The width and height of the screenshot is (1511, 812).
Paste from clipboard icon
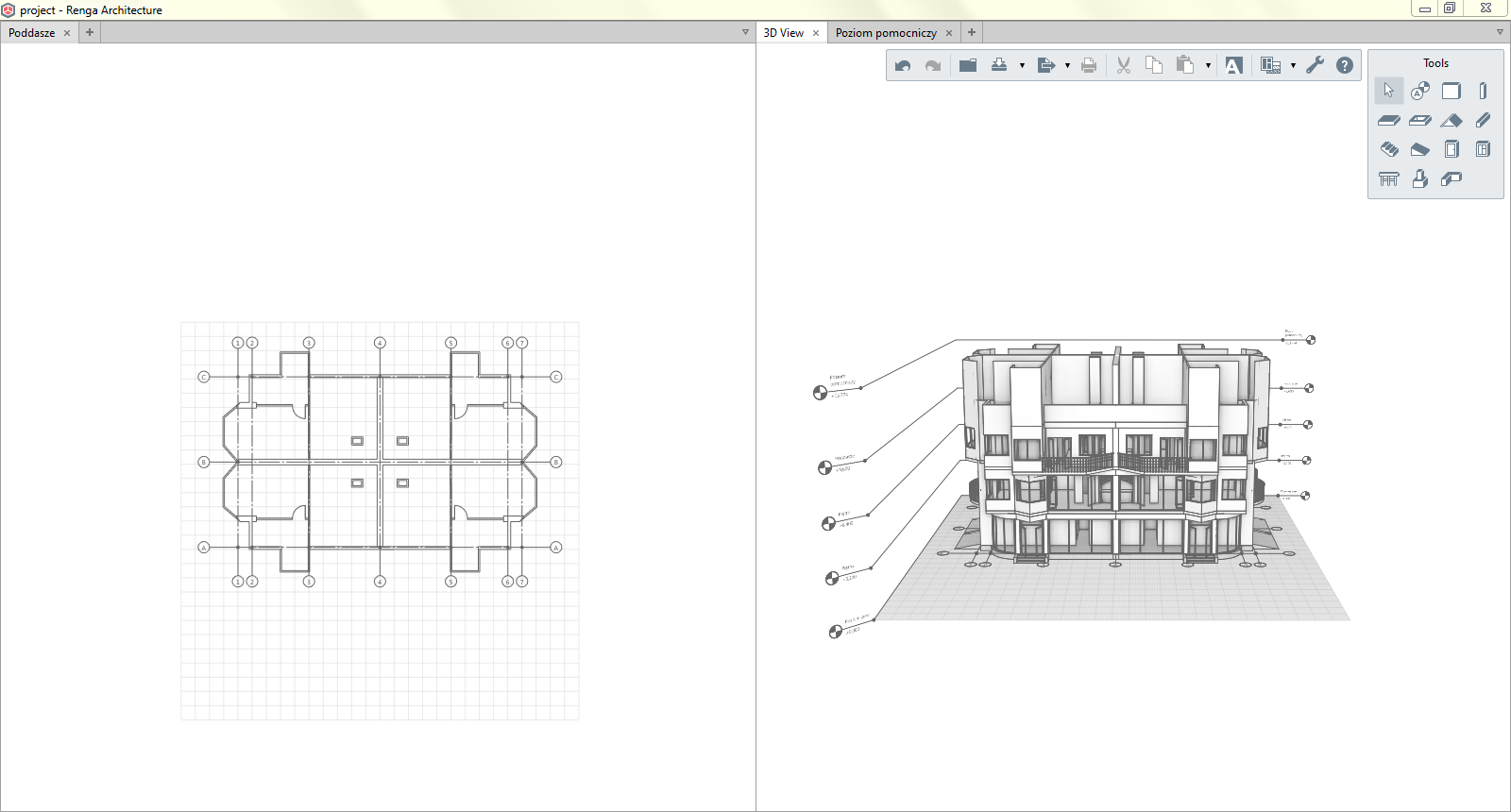pos(1185,65)
